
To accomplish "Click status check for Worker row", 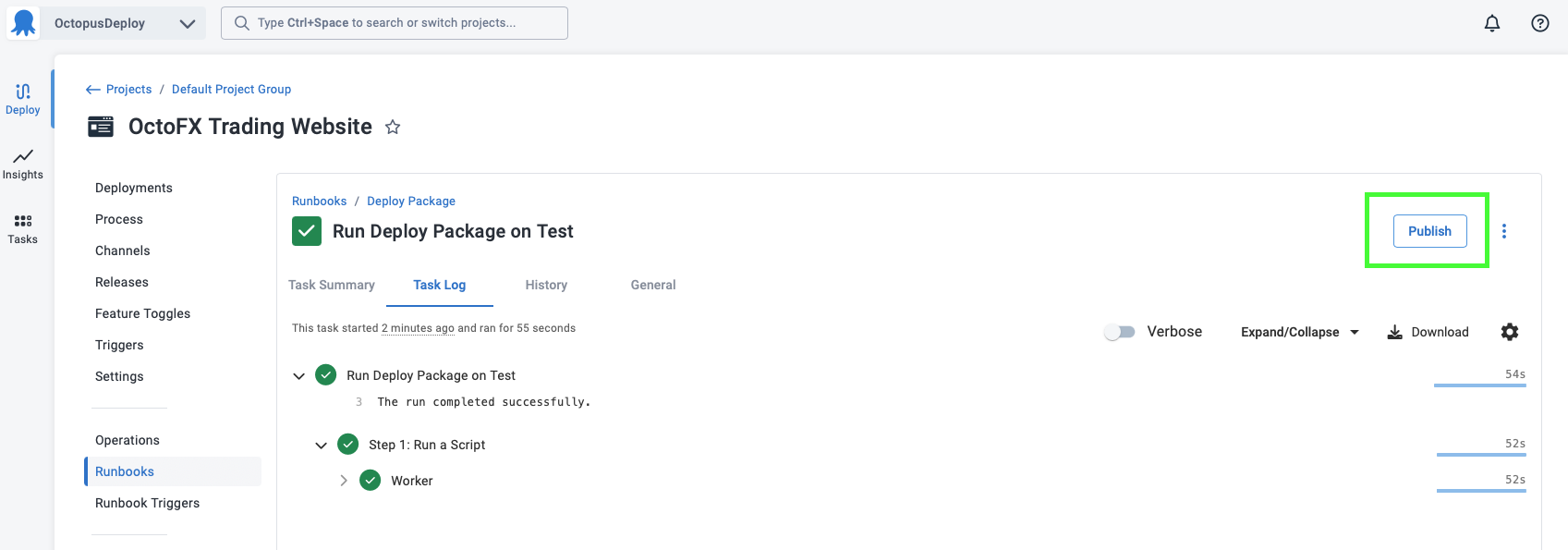I will (x=371, y=481).
